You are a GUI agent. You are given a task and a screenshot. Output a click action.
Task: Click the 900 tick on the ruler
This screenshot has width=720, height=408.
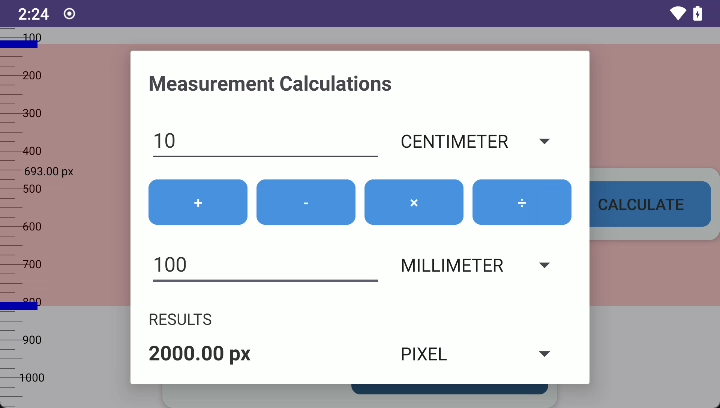click(x=32, y=340)
